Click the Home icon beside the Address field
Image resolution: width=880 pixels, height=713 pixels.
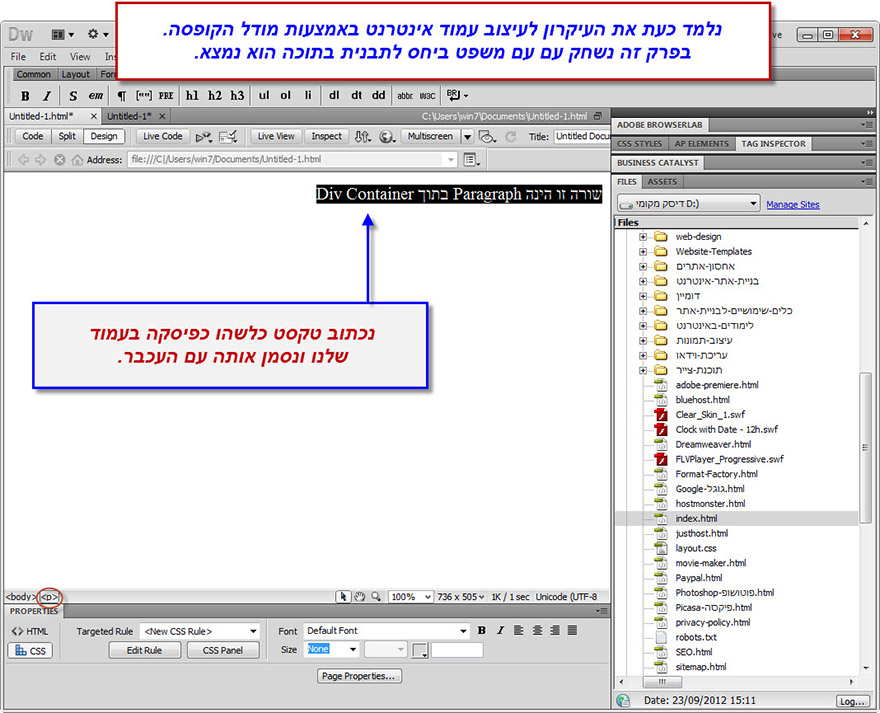(x=77, y=160)
